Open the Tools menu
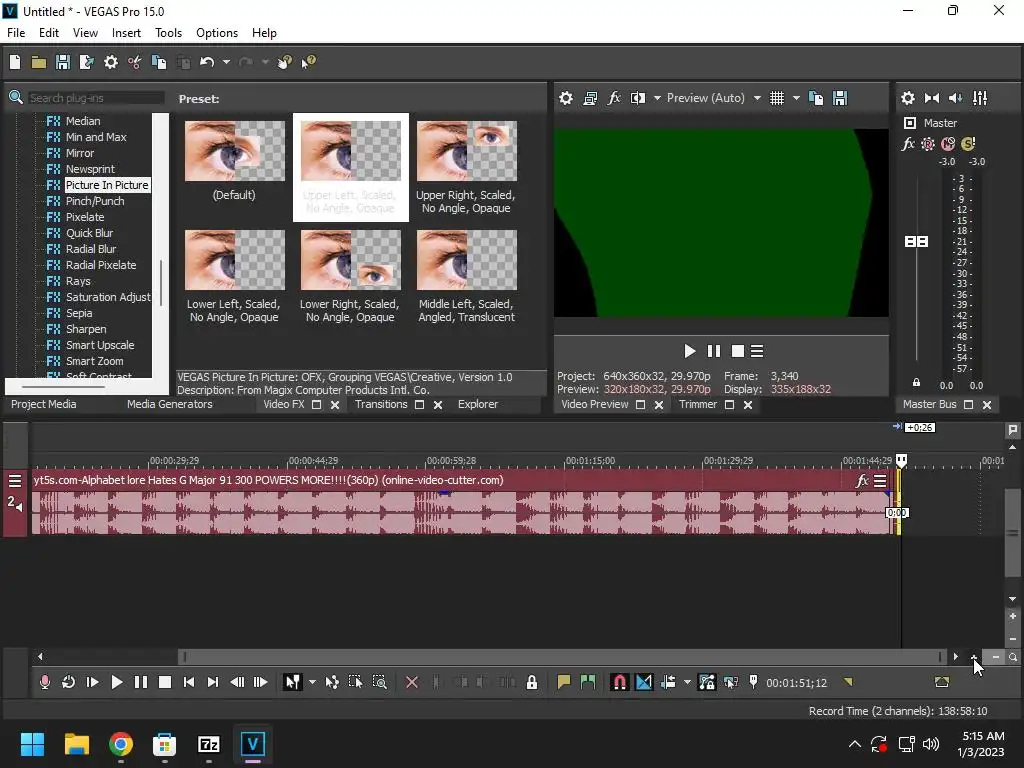This screenshot has width=1024, height=768. click(168, 33)
